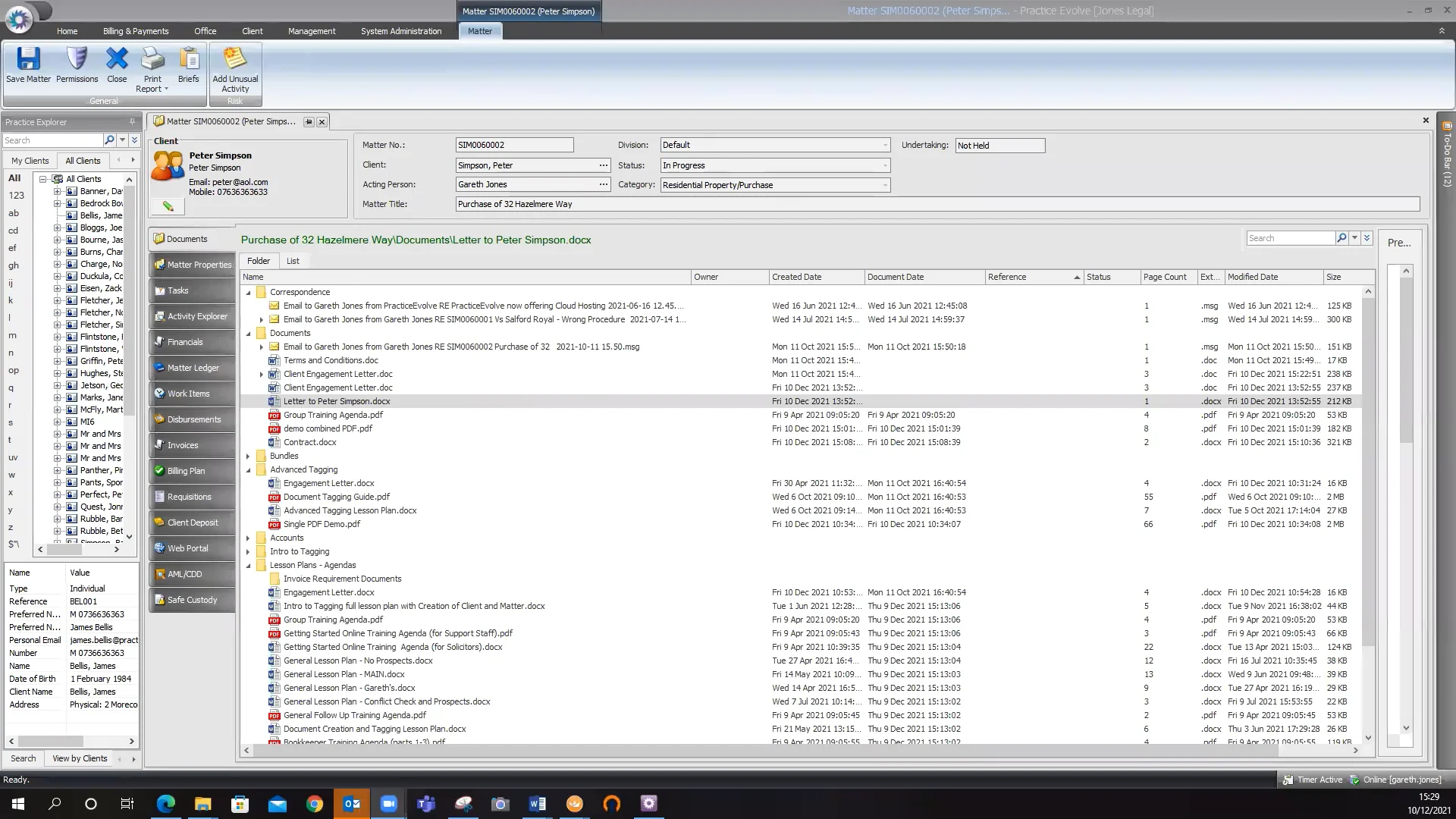Screen dimensions: 1456x819
Task: Open the To-Do Bar icon
Action: coord(1447,126)
